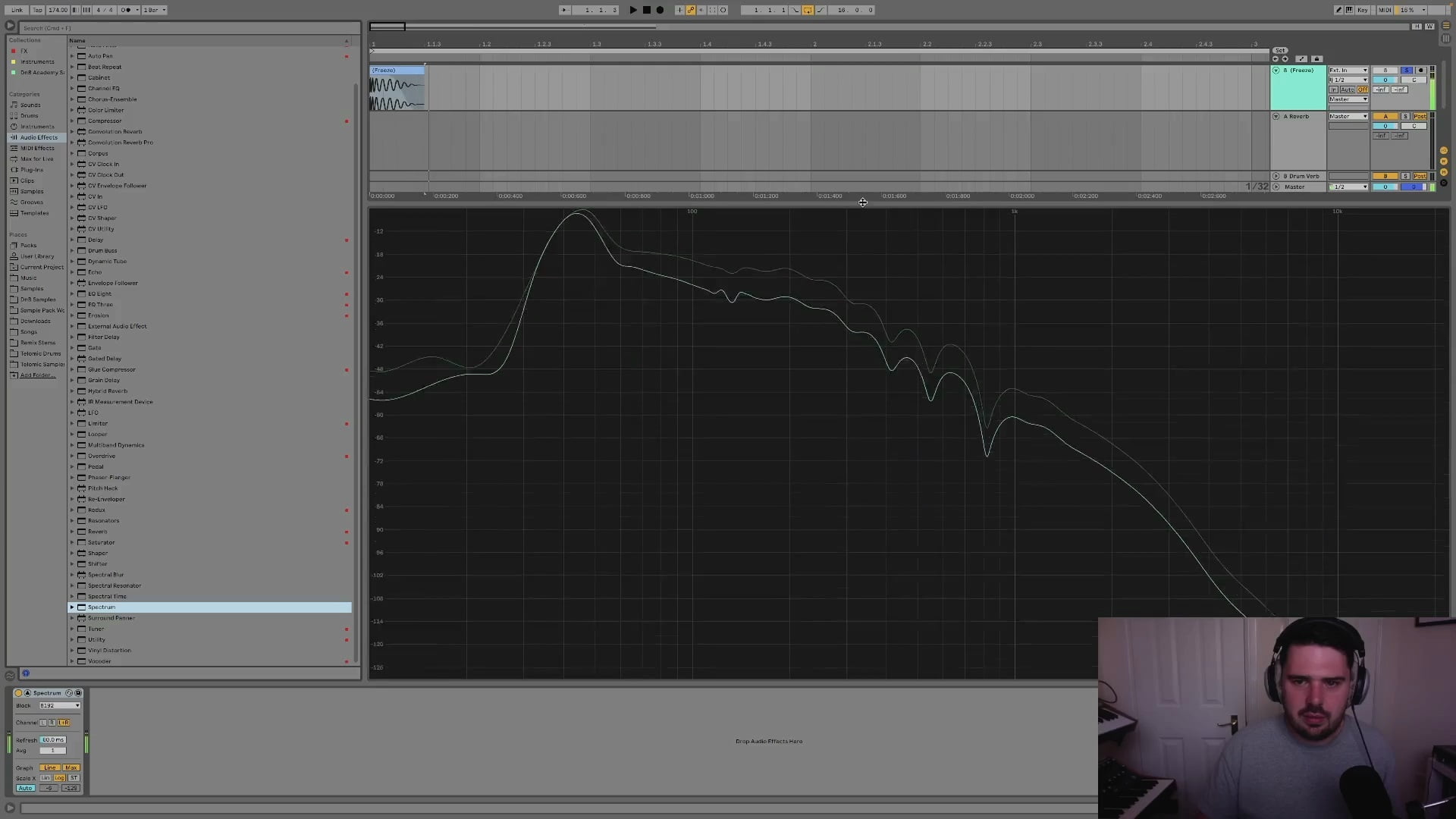Arm the Freeze track for recording

(1421, 71)
